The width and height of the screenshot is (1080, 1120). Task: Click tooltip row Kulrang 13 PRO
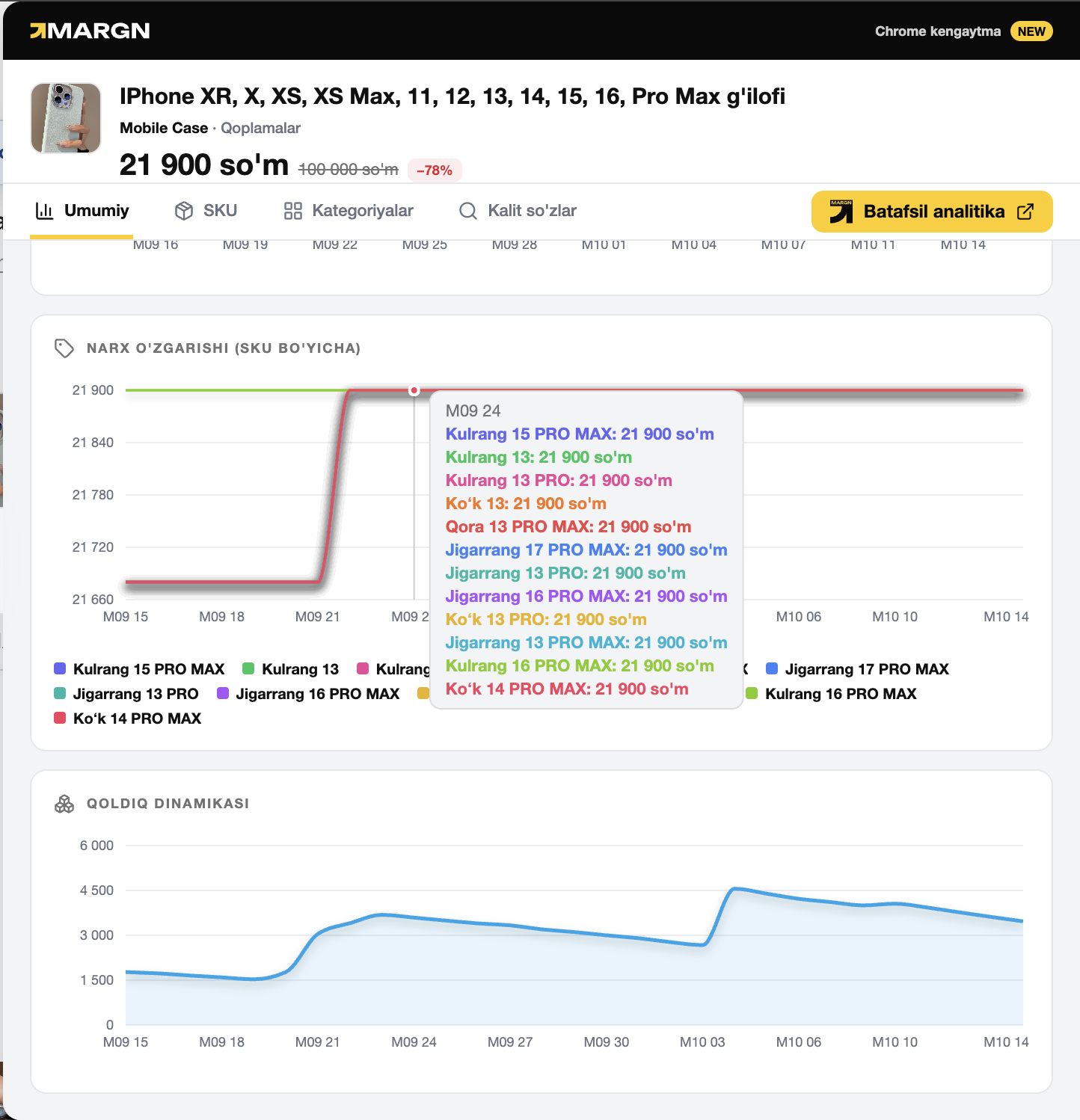(559, 480)
